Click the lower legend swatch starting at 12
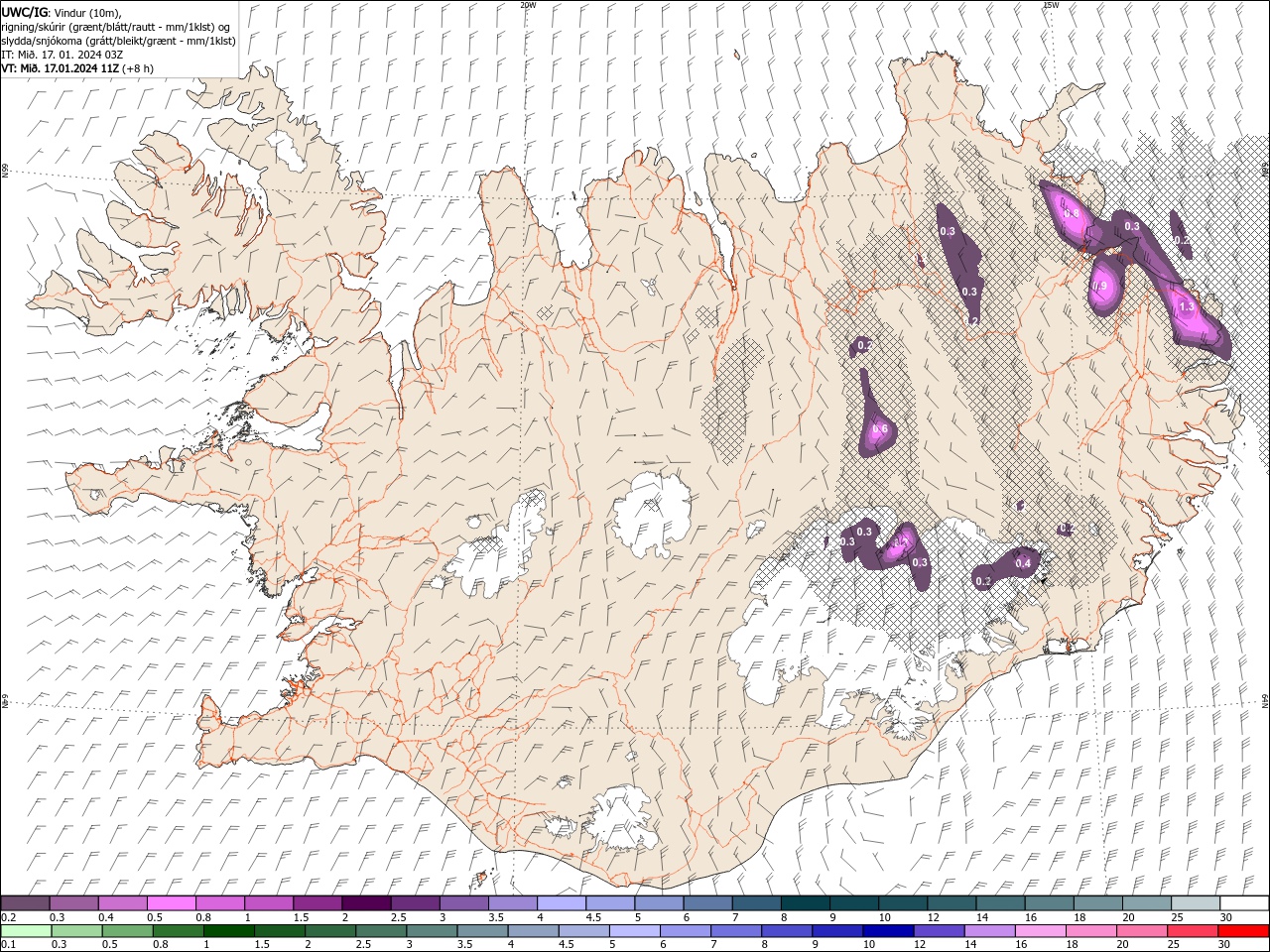Image resolution: width=1270 pixels, height=952 pixels. point(940,930)
